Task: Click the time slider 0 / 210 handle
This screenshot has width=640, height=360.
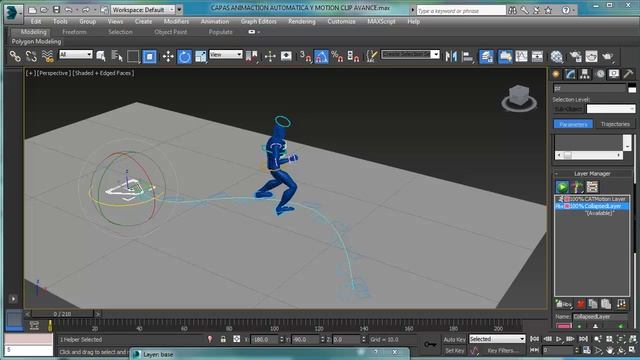Action: (x=62, y=314)
